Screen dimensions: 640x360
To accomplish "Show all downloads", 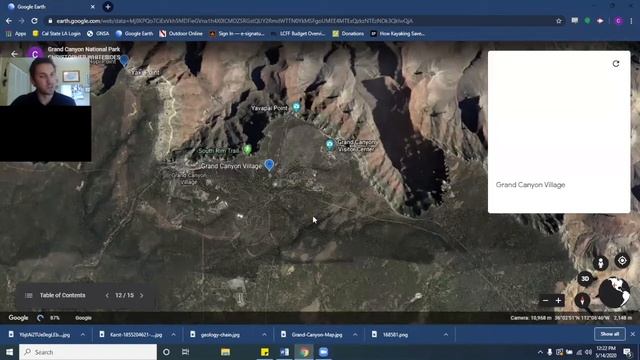I will pos(609,334).
